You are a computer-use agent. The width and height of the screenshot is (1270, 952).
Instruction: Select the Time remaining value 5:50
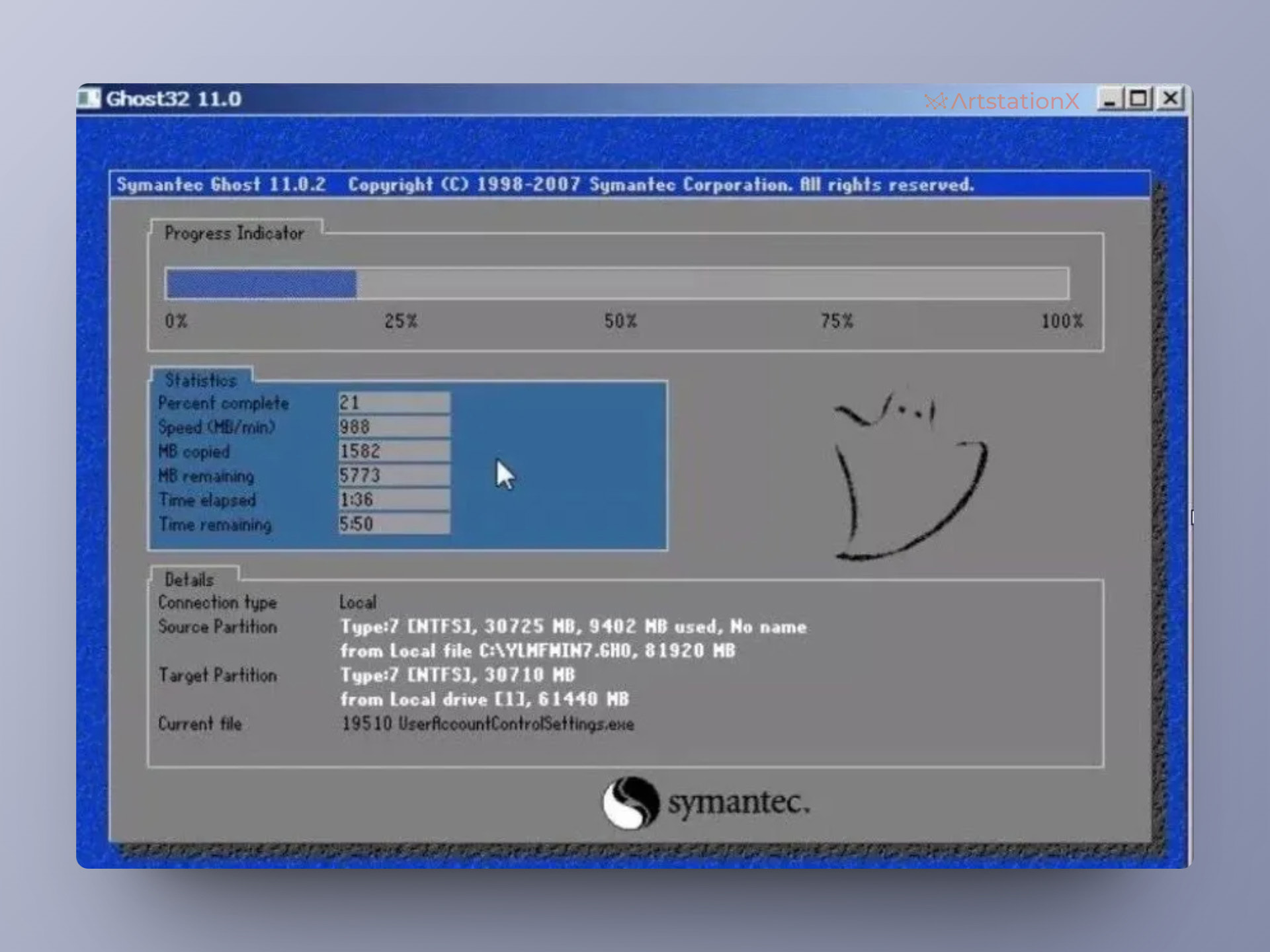(394, 524)
